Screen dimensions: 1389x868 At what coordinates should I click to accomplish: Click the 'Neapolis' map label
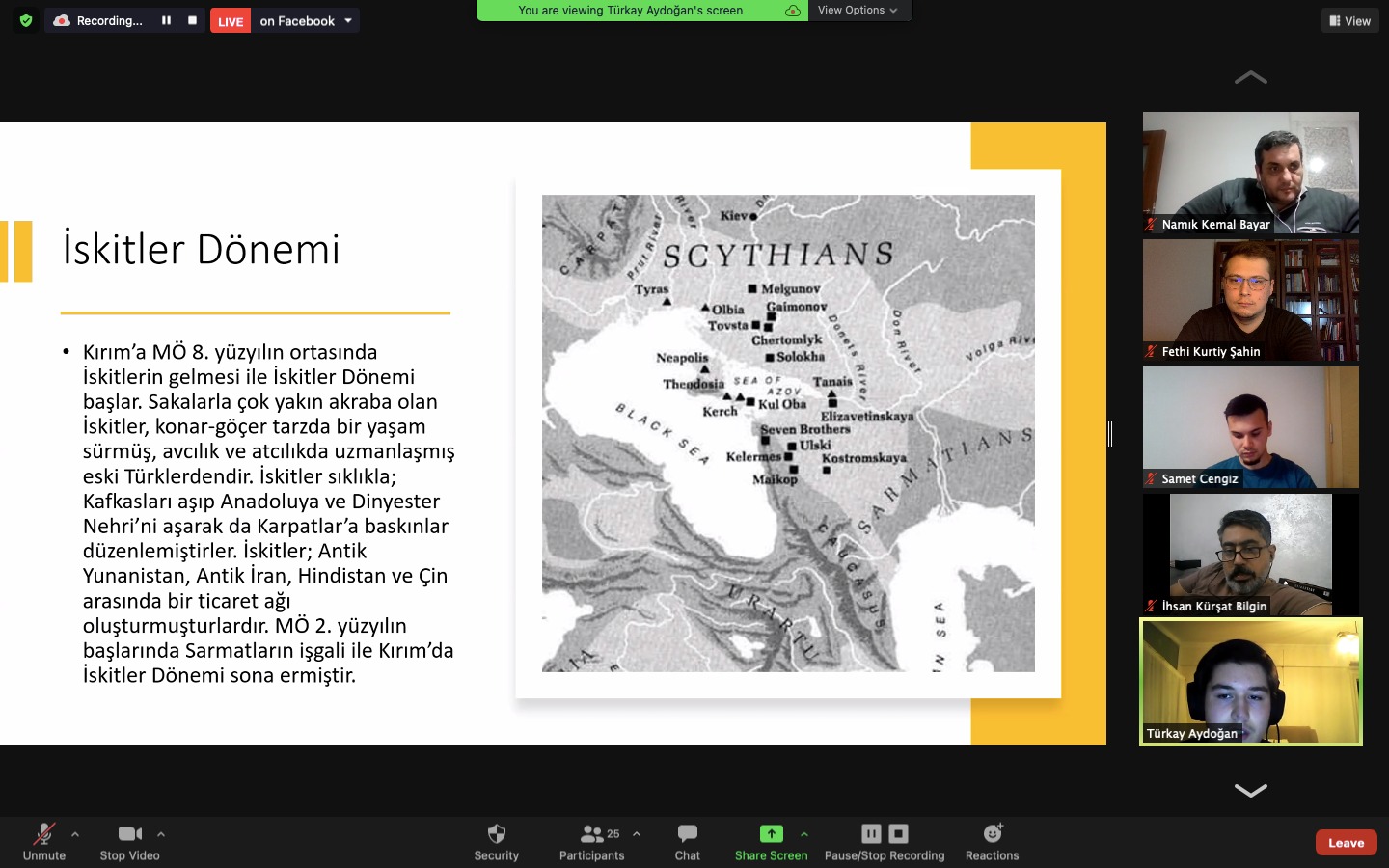(683, 358)
